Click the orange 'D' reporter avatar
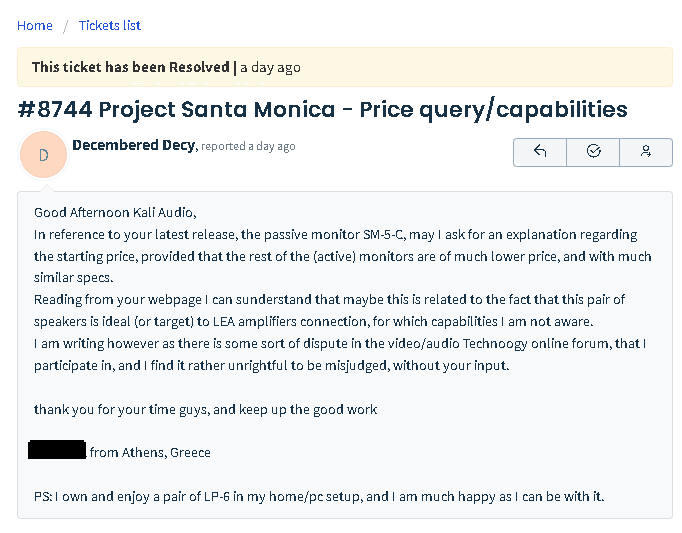The width and height of the screenshot is (682, 533). point(44,155)
